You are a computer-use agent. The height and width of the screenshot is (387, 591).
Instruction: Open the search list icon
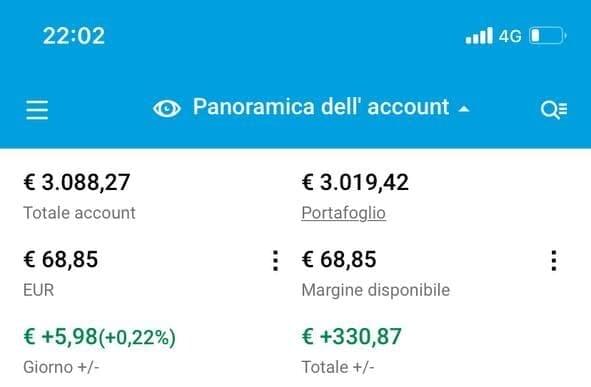coord(554,110)
